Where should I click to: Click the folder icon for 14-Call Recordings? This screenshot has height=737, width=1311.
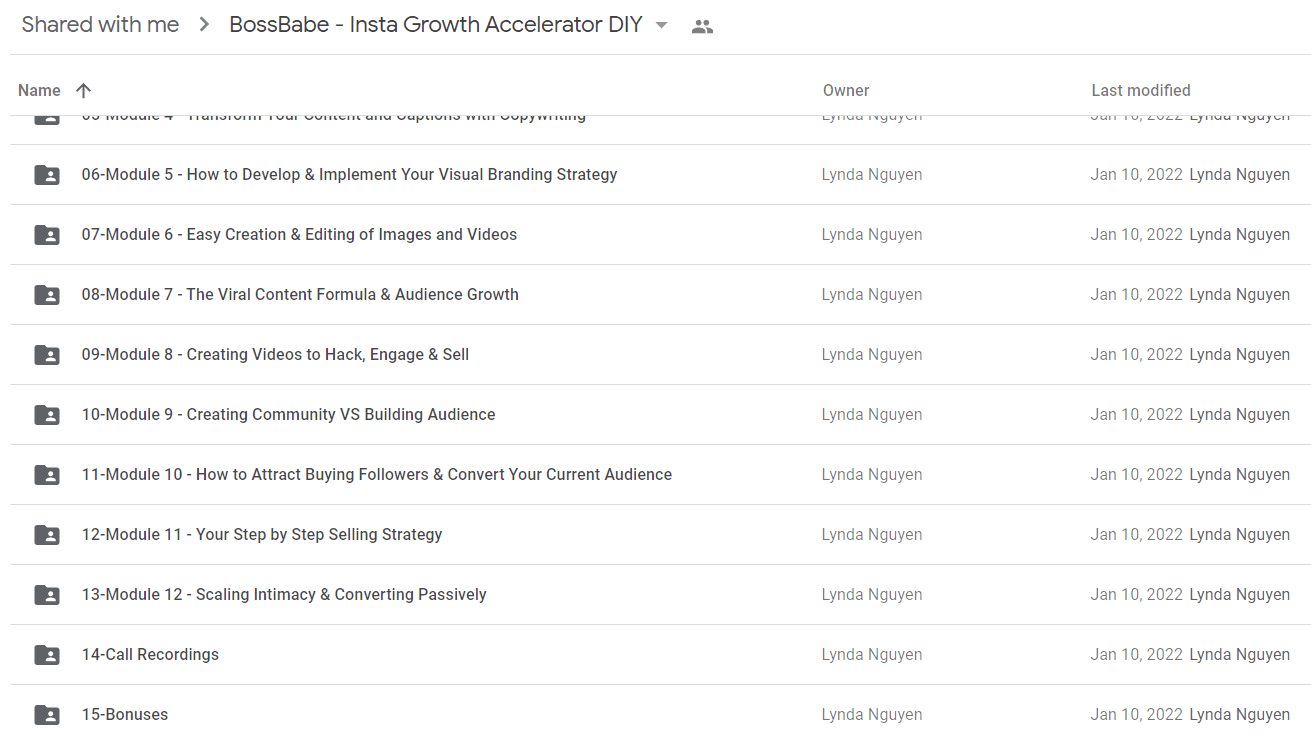point(47,655)
